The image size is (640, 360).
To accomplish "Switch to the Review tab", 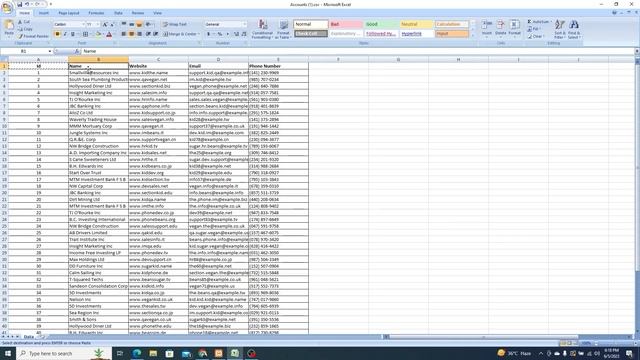I will click(138, 13).
